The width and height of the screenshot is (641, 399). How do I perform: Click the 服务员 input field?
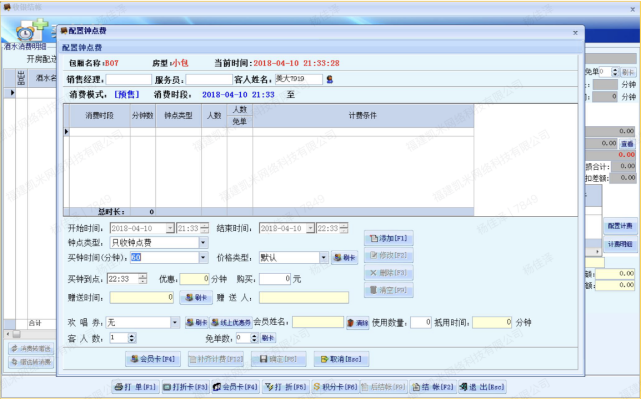click(209, 79)
